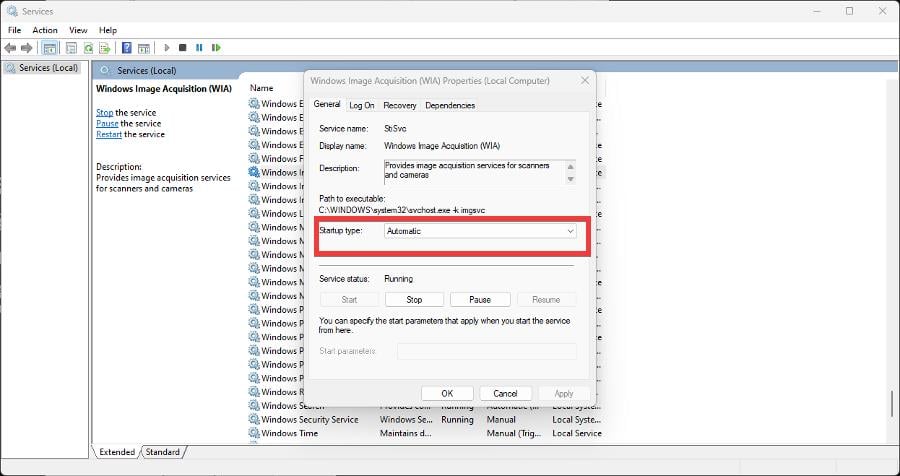
Task: Click the gear icon beside Windows Time
Action: pos(254,434)
